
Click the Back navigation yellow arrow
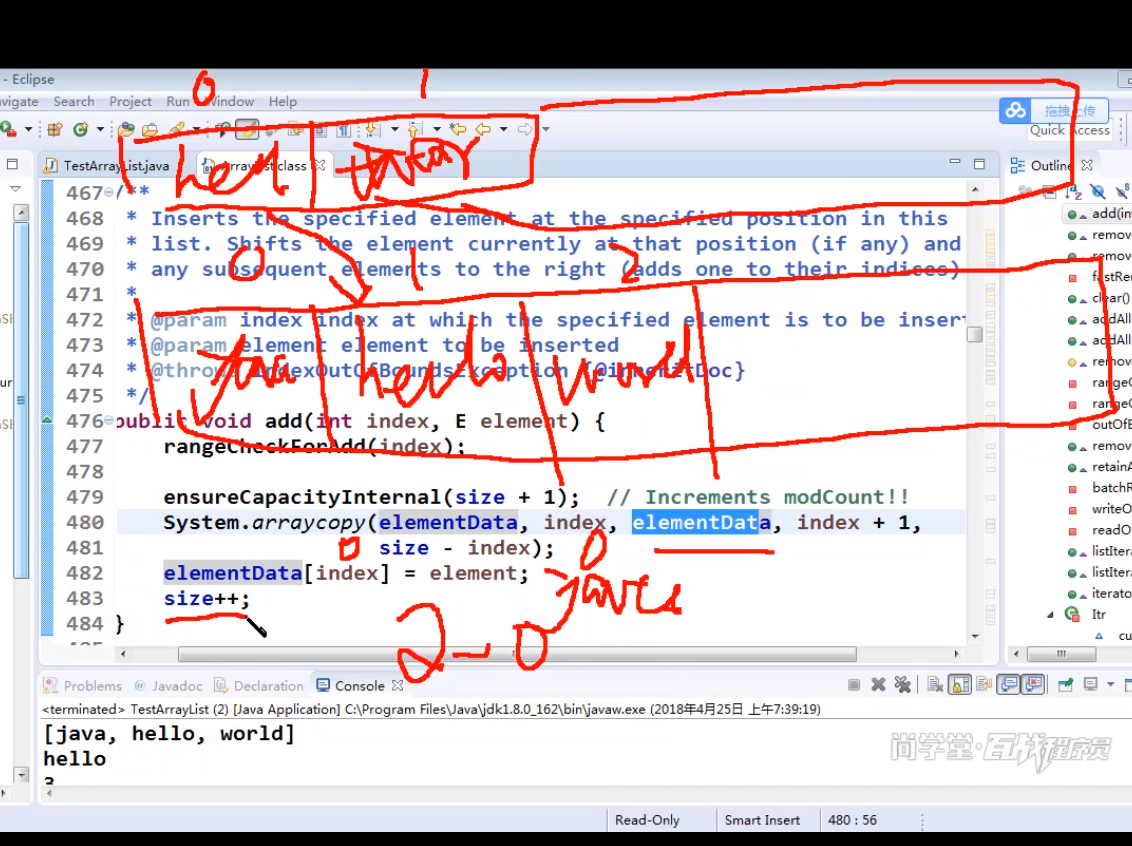pos(483,129)
